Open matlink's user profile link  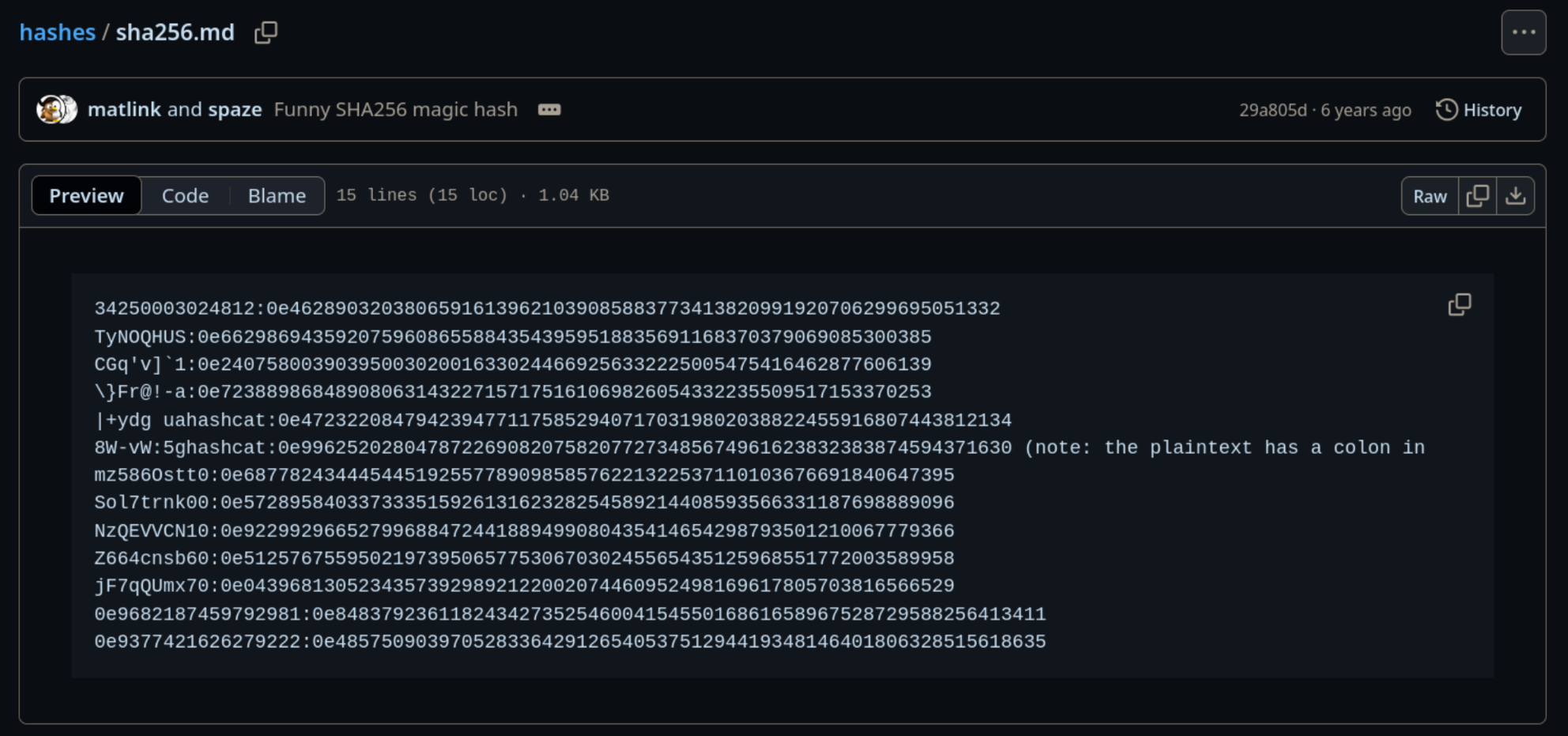click(x=124, y=110)
